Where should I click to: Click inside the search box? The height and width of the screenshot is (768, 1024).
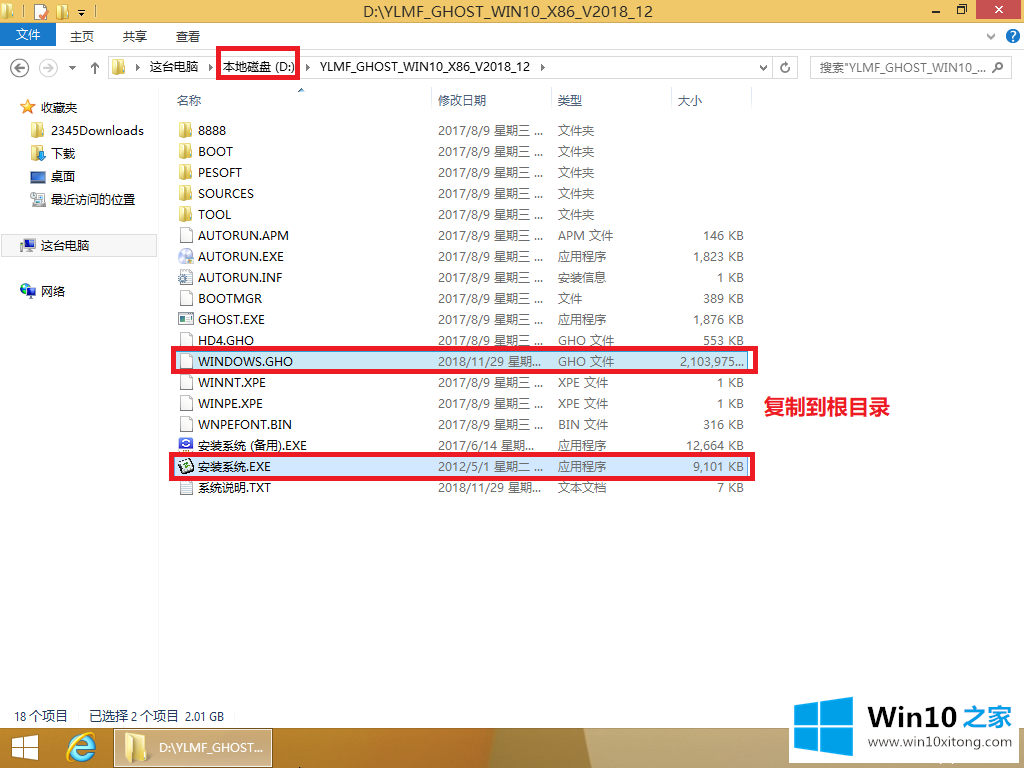click(901, 67)
